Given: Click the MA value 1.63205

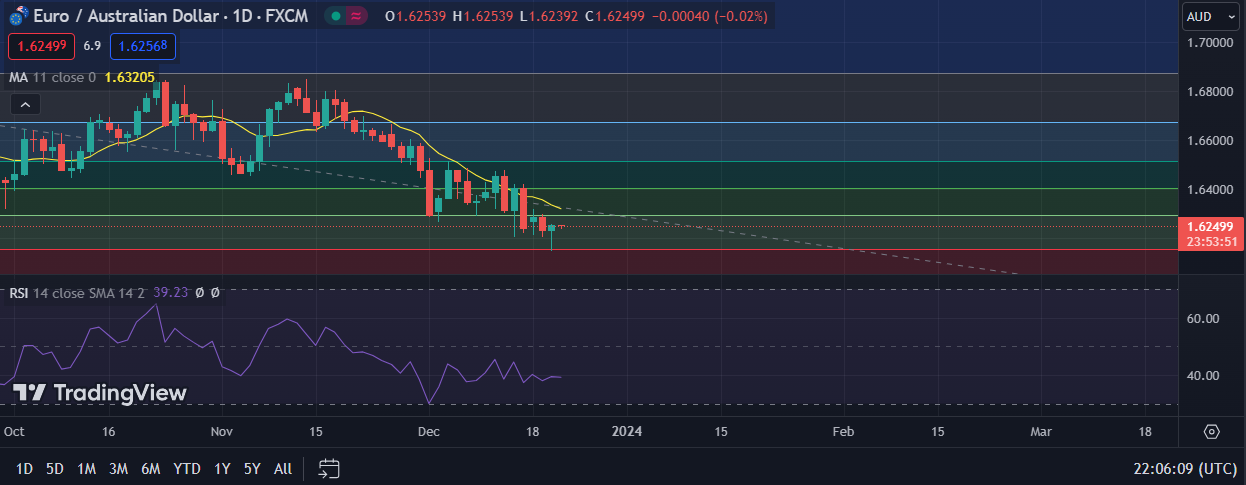Looking at the screenshot, I should click(x=129, y=77).
